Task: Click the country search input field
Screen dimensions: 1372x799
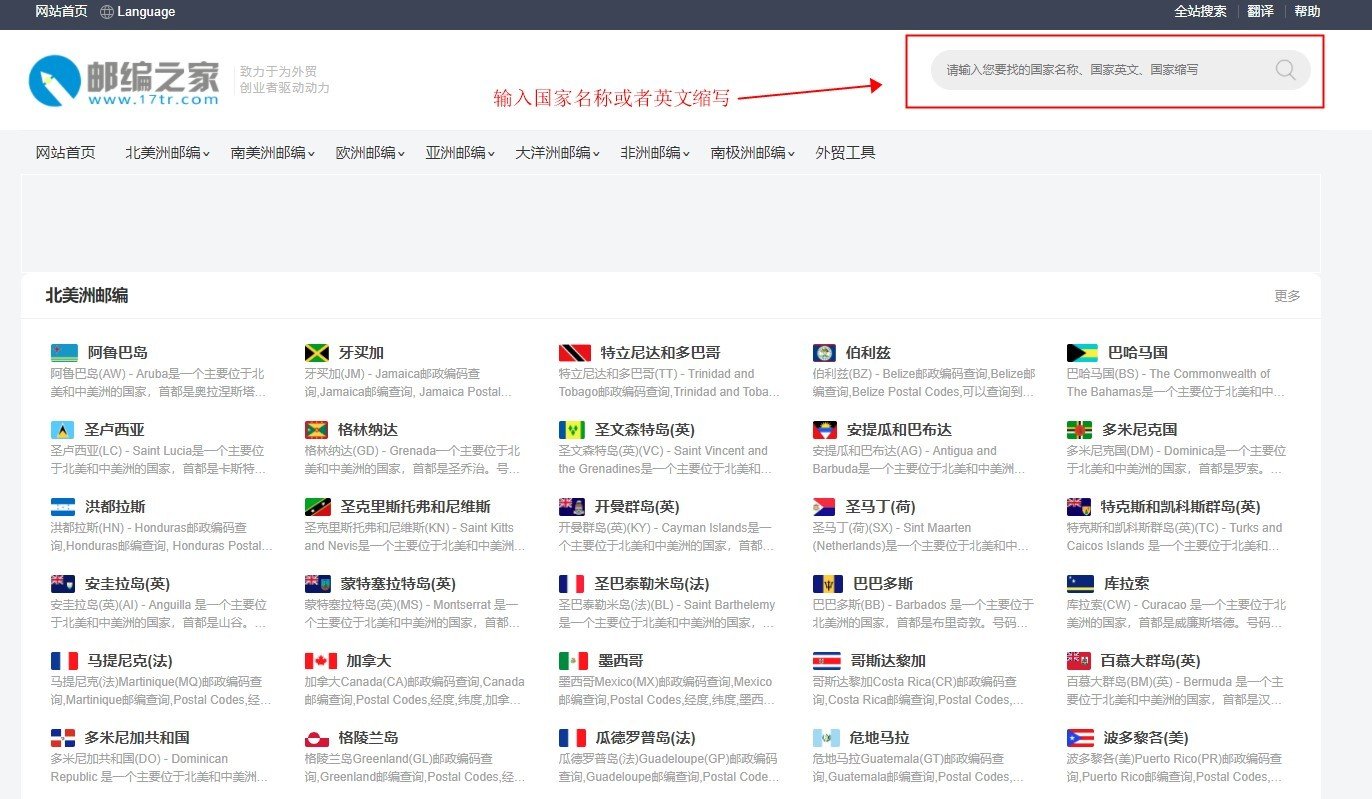Action: (1100, 70)
